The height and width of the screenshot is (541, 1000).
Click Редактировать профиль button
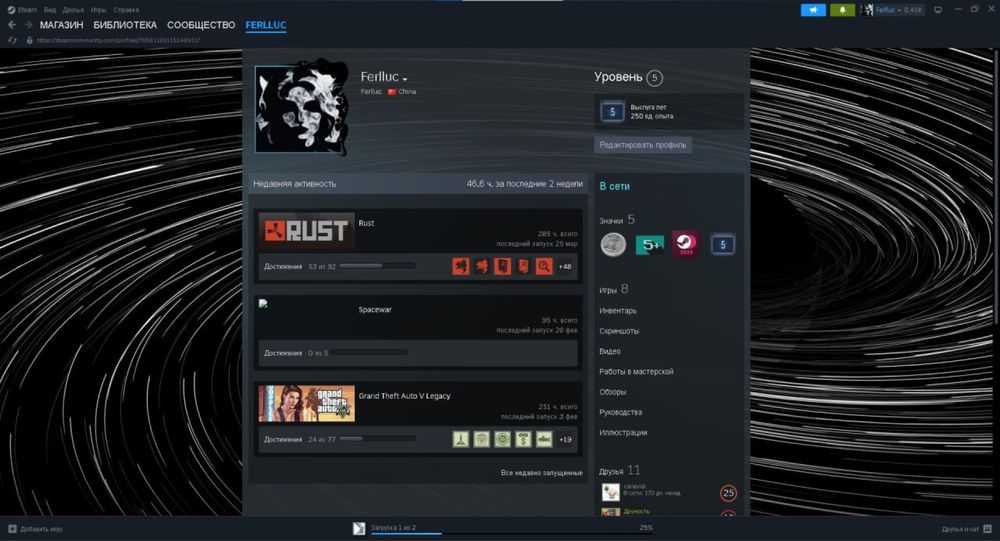click(x=643, y=145)
